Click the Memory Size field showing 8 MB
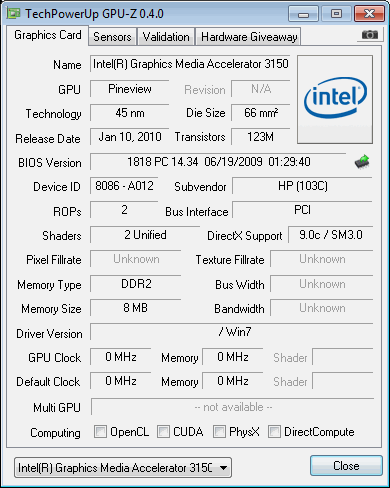The width and height of the screenshot is (390, 488). [136, 307]
